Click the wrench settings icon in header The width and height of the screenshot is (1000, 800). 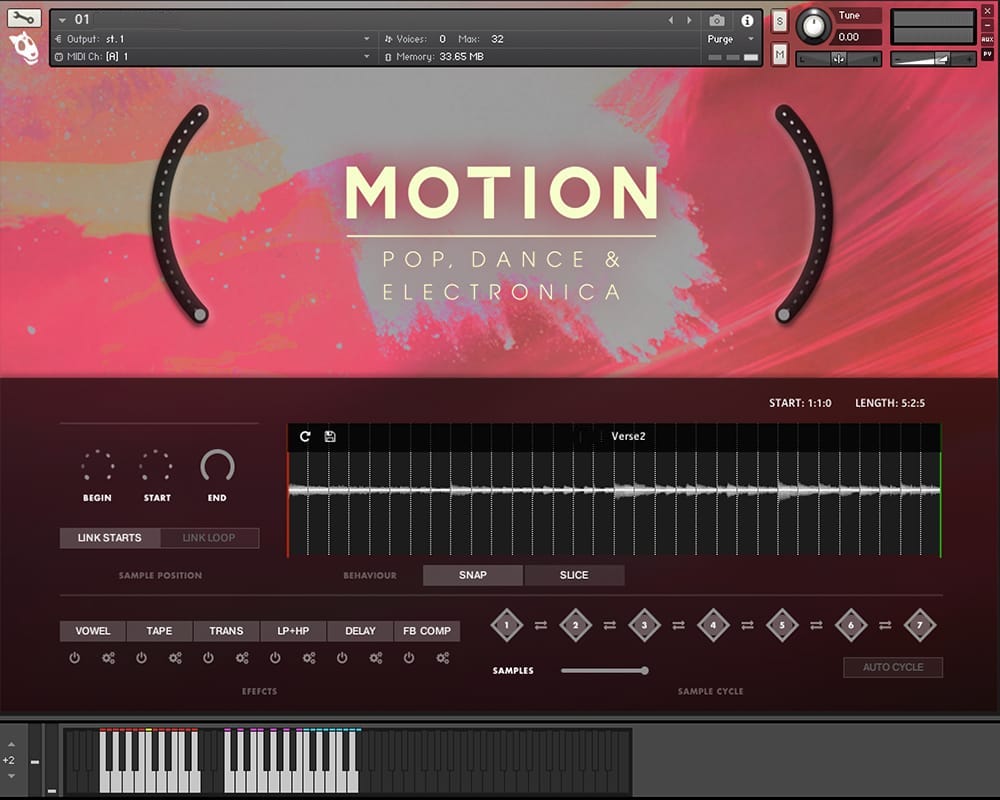[24, 18]
